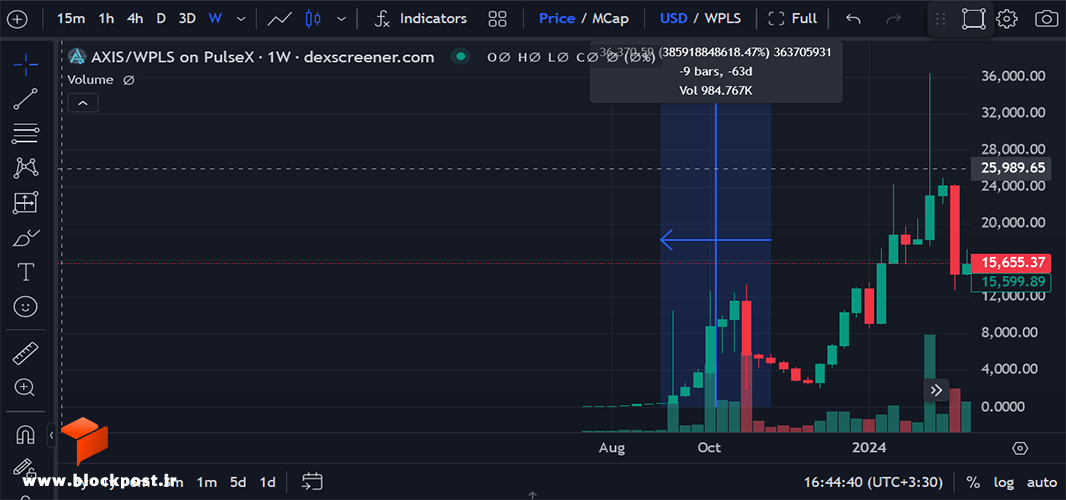
Task: Open chart settings gear
Action: 1006,19
